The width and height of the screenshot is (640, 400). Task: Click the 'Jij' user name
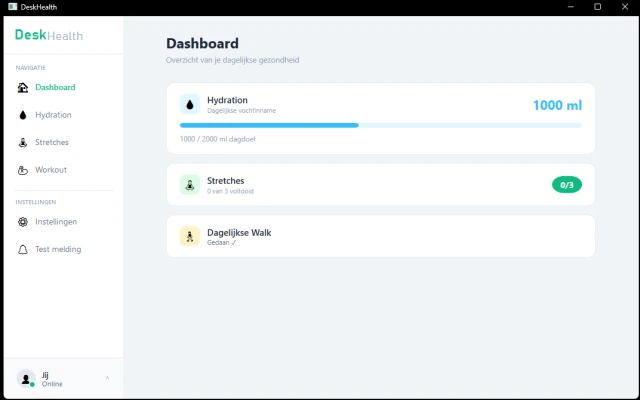coord(45,376)
